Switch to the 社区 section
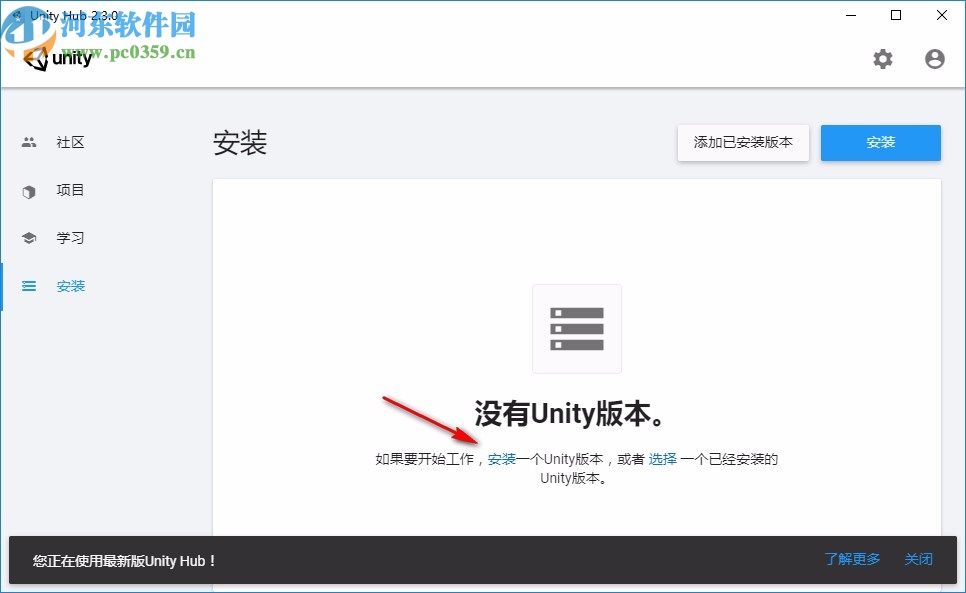966x593 pixels. click(69, 142)
